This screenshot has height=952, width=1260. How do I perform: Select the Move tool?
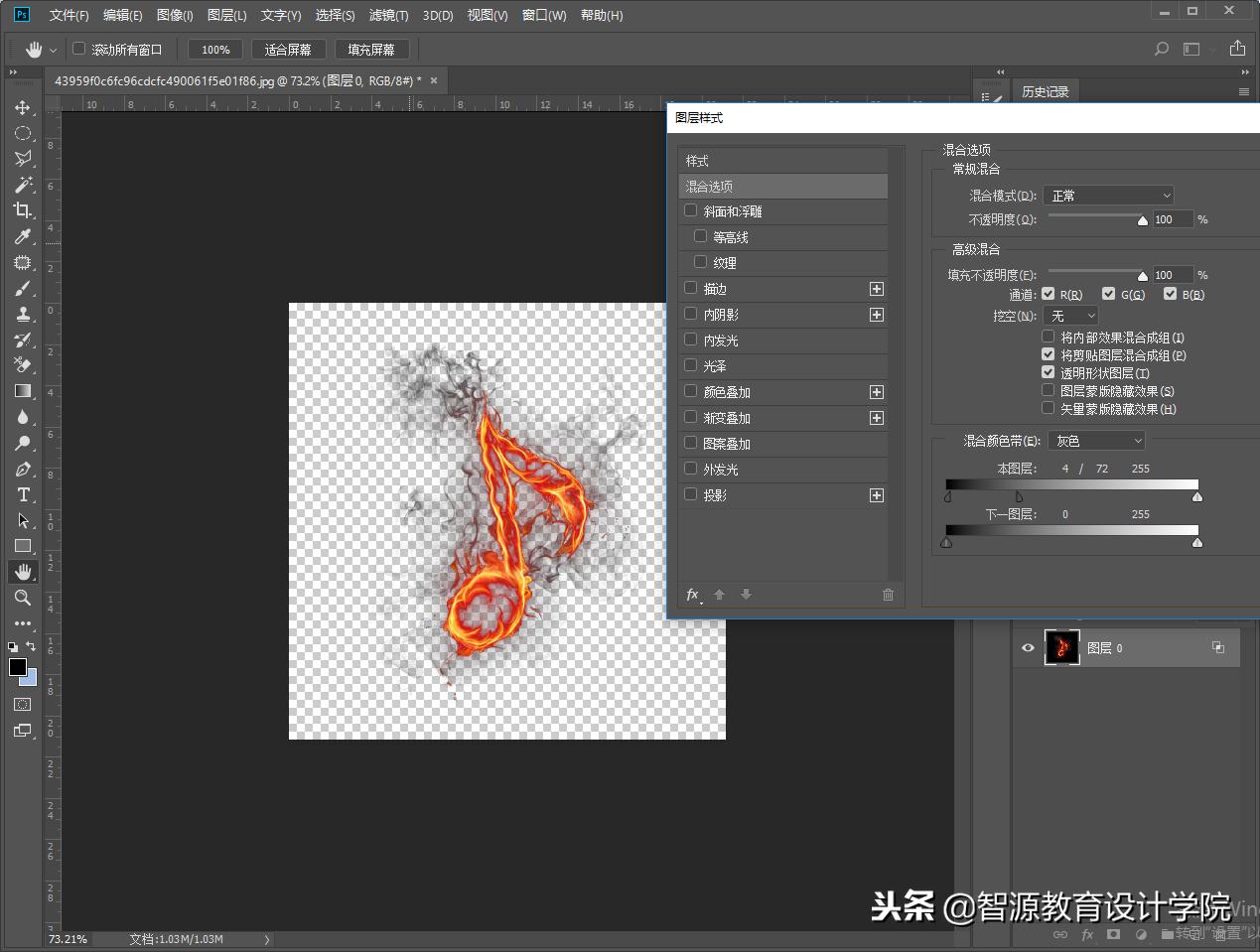pos(23,107)
